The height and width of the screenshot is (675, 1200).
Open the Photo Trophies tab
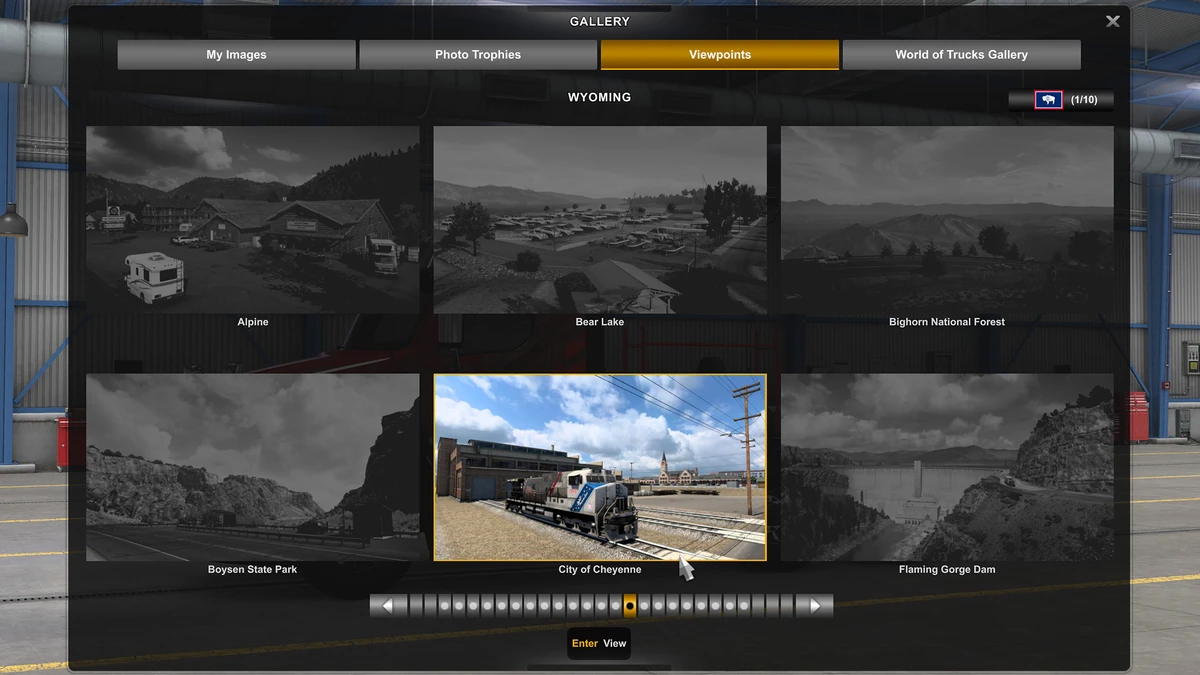pyautogui.click(x=478, y=54)
